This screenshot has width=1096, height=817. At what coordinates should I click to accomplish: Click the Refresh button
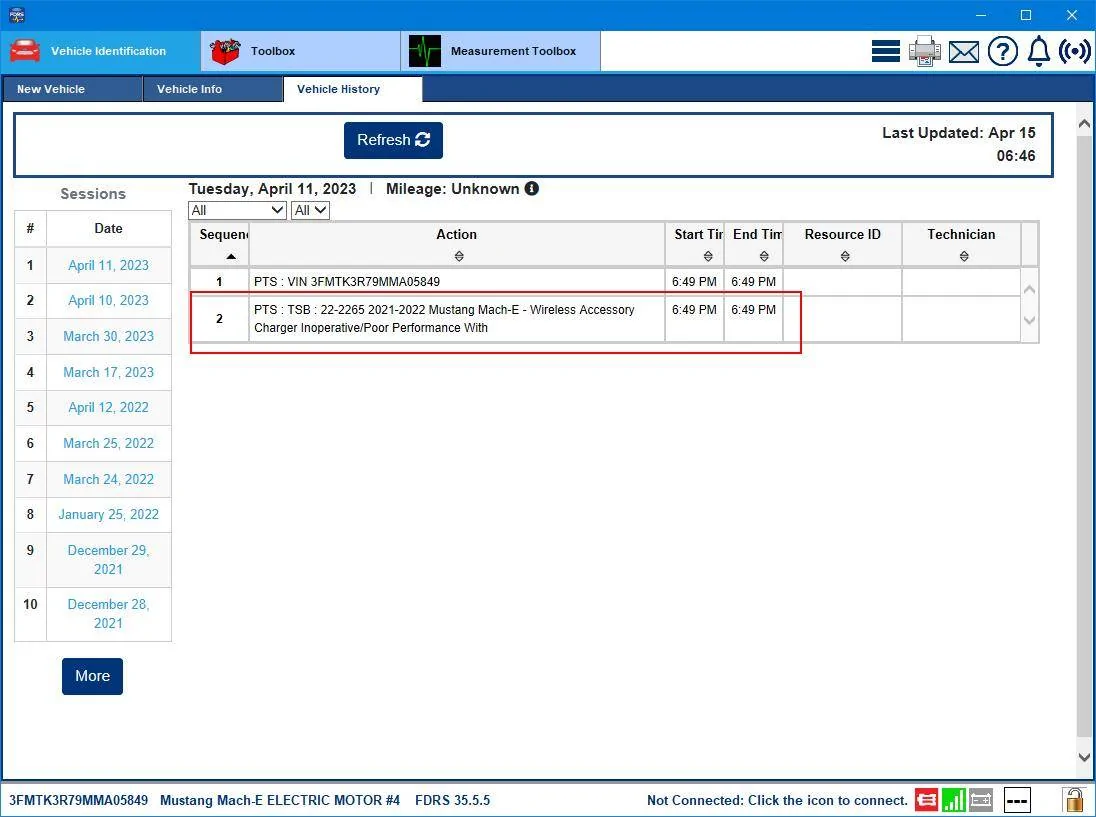[x=394, y=140]
